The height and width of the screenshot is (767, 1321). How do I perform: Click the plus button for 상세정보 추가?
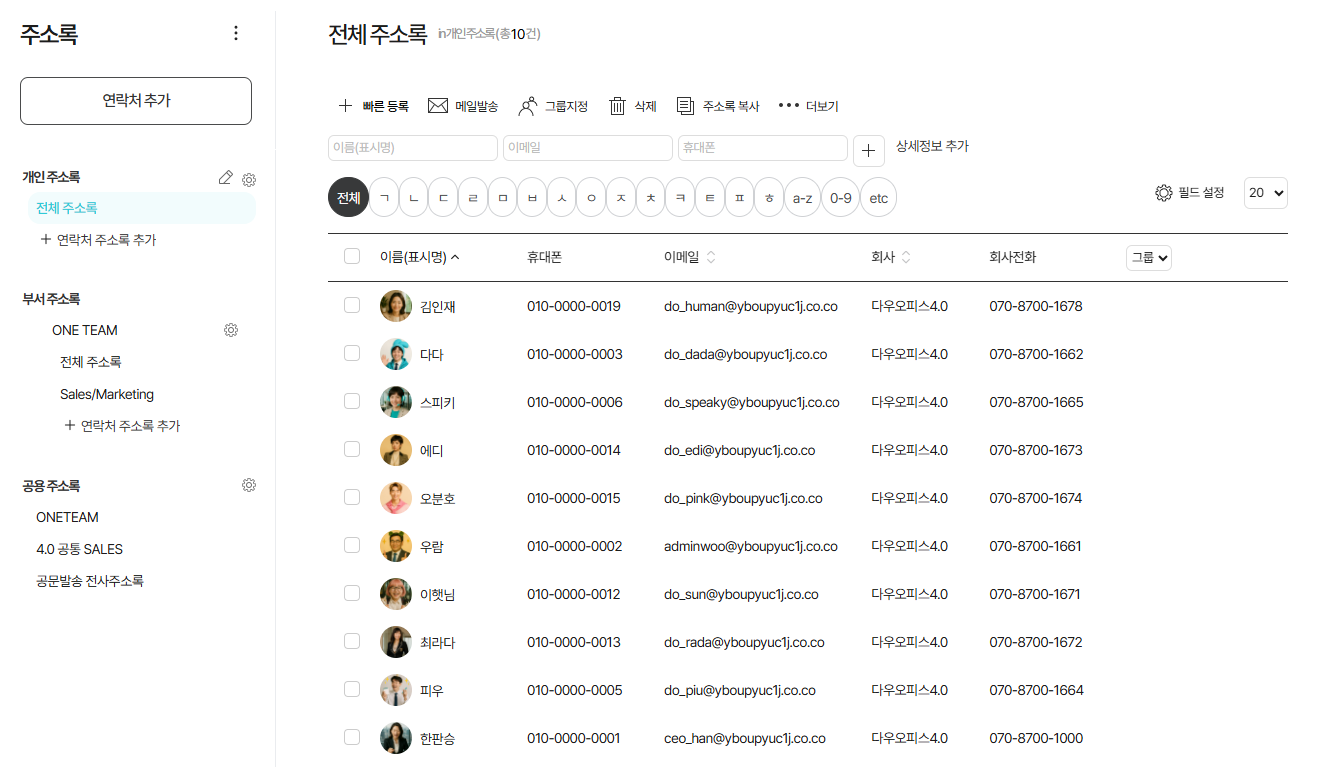coord(868,151)
